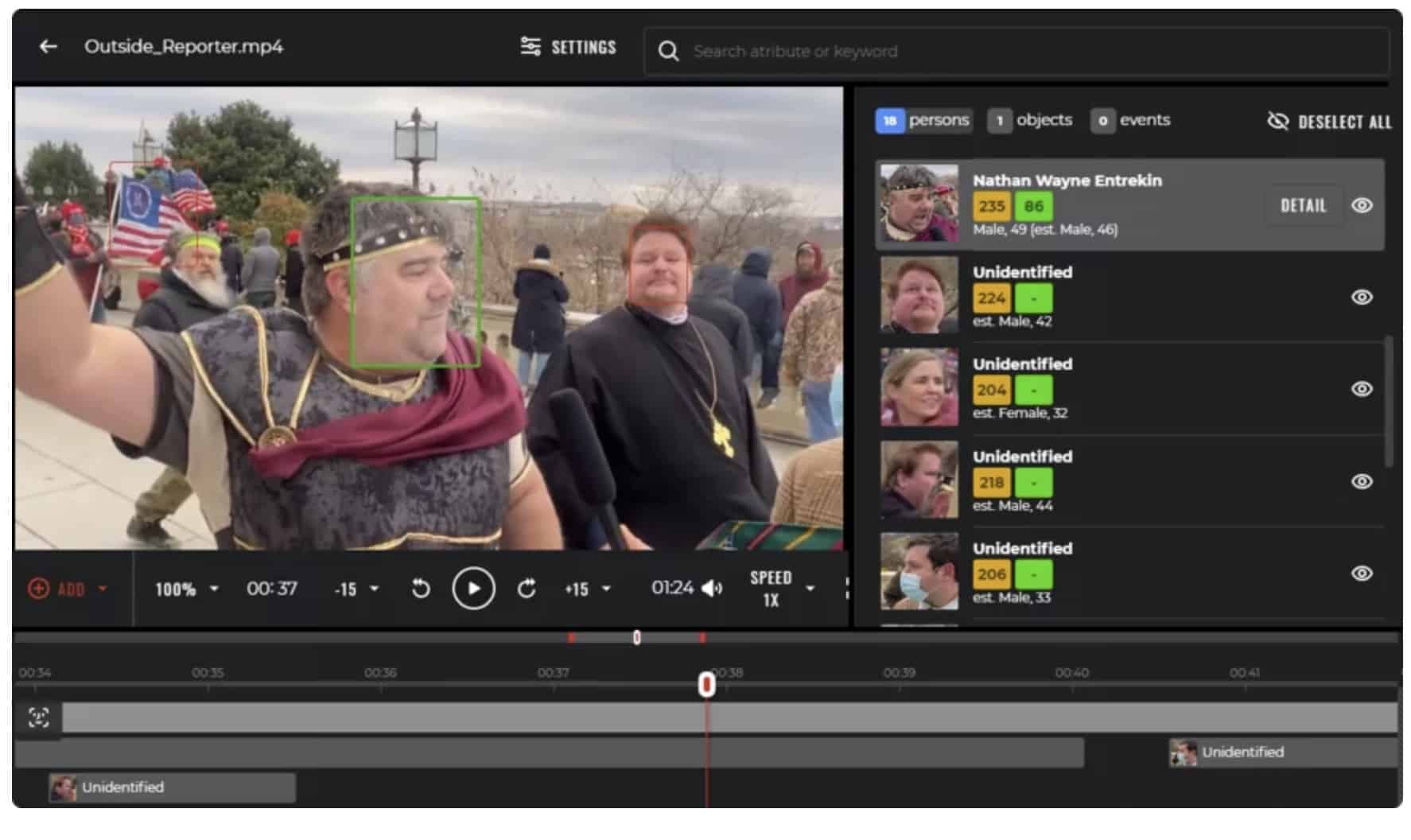Select the events tab
The height and width of the screenshot is (840, 1411).
click(x=1130, y=120)
